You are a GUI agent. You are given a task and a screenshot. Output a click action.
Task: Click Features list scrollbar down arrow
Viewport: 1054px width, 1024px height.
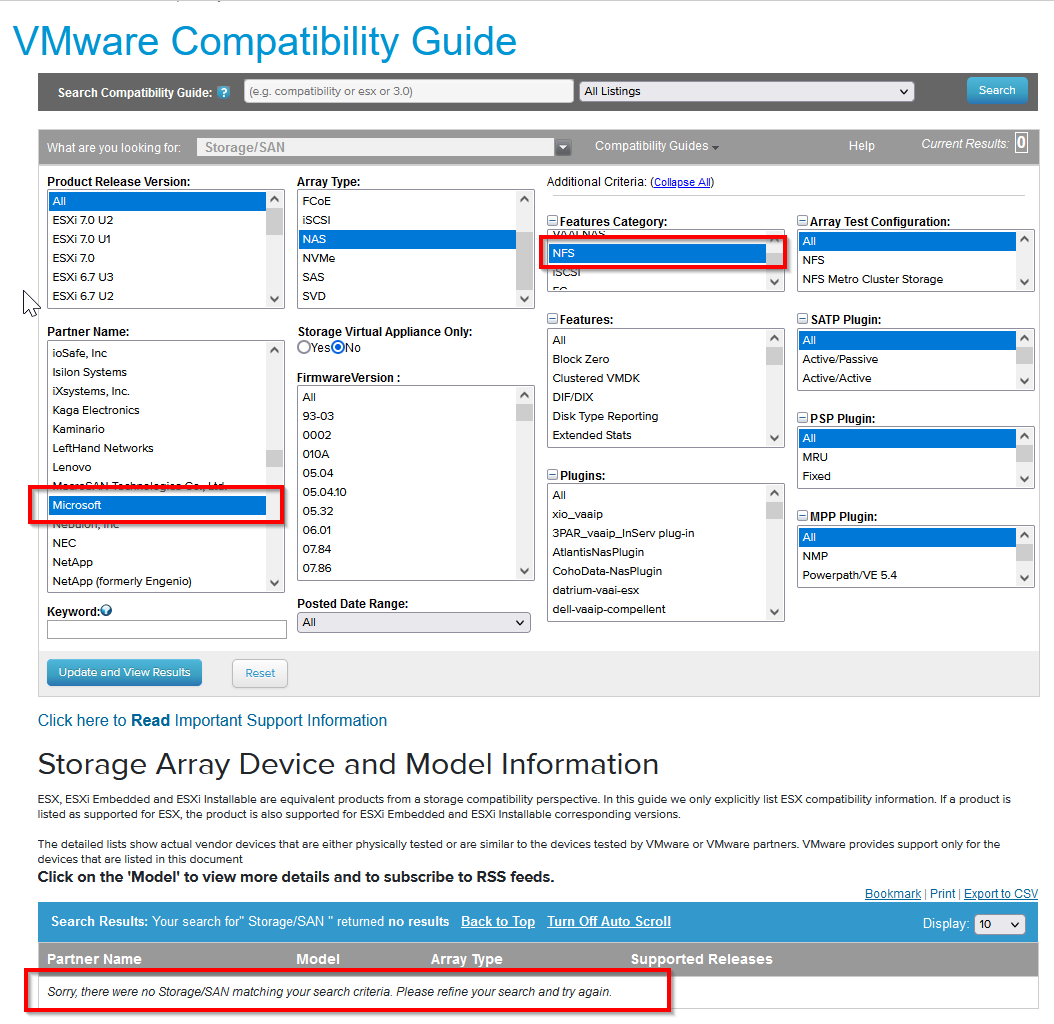click(x=774, y=438)
